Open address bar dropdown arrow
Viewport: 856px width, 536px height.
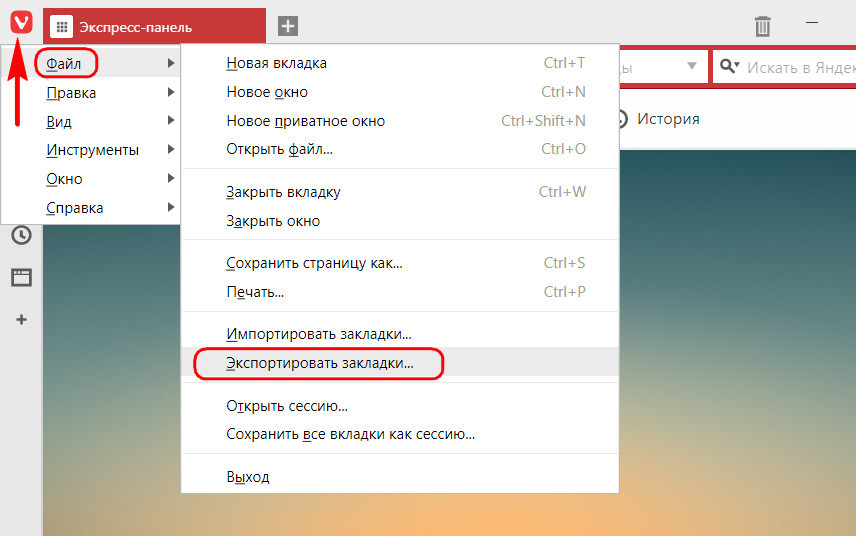[692, 66]
